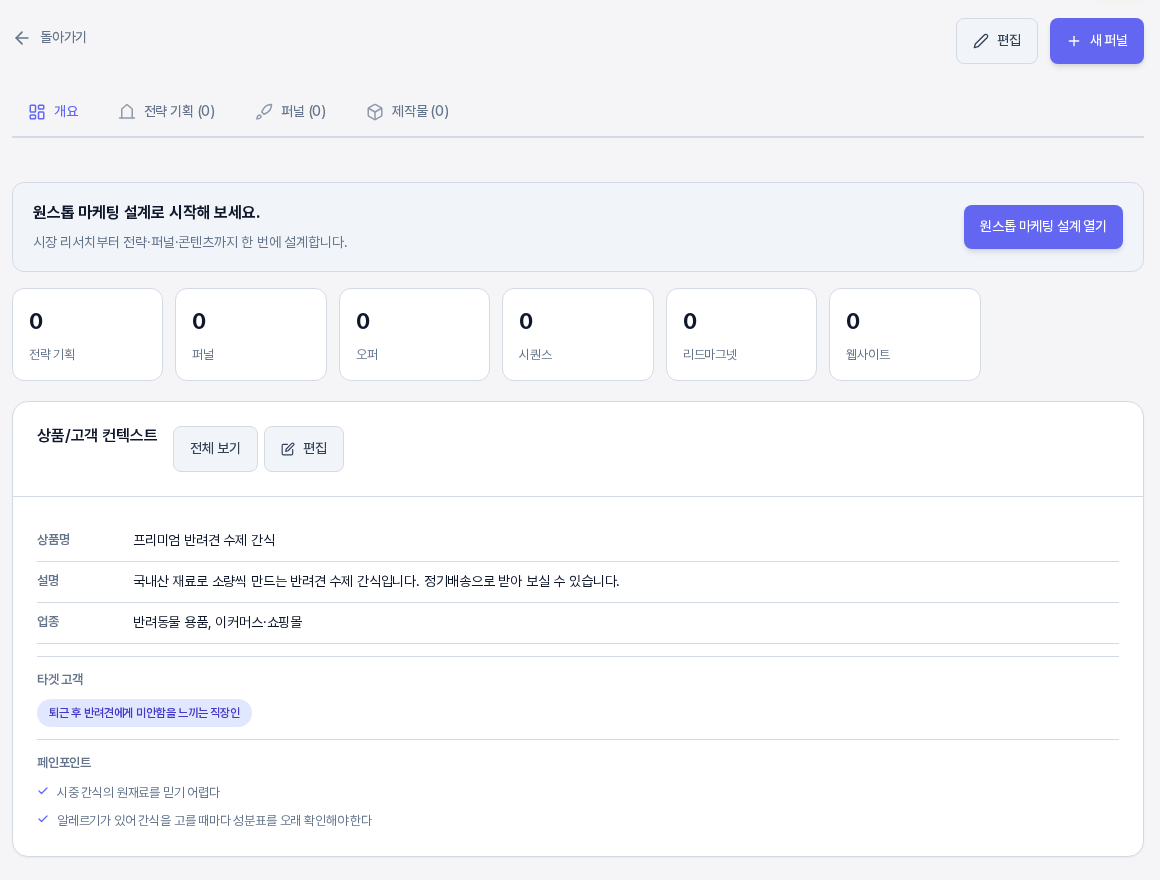Image resolution: width=1160 pixels, height=880 pixels.
Task: Click the 상품/고객 컨텍스트 heading
Action: 97,436
